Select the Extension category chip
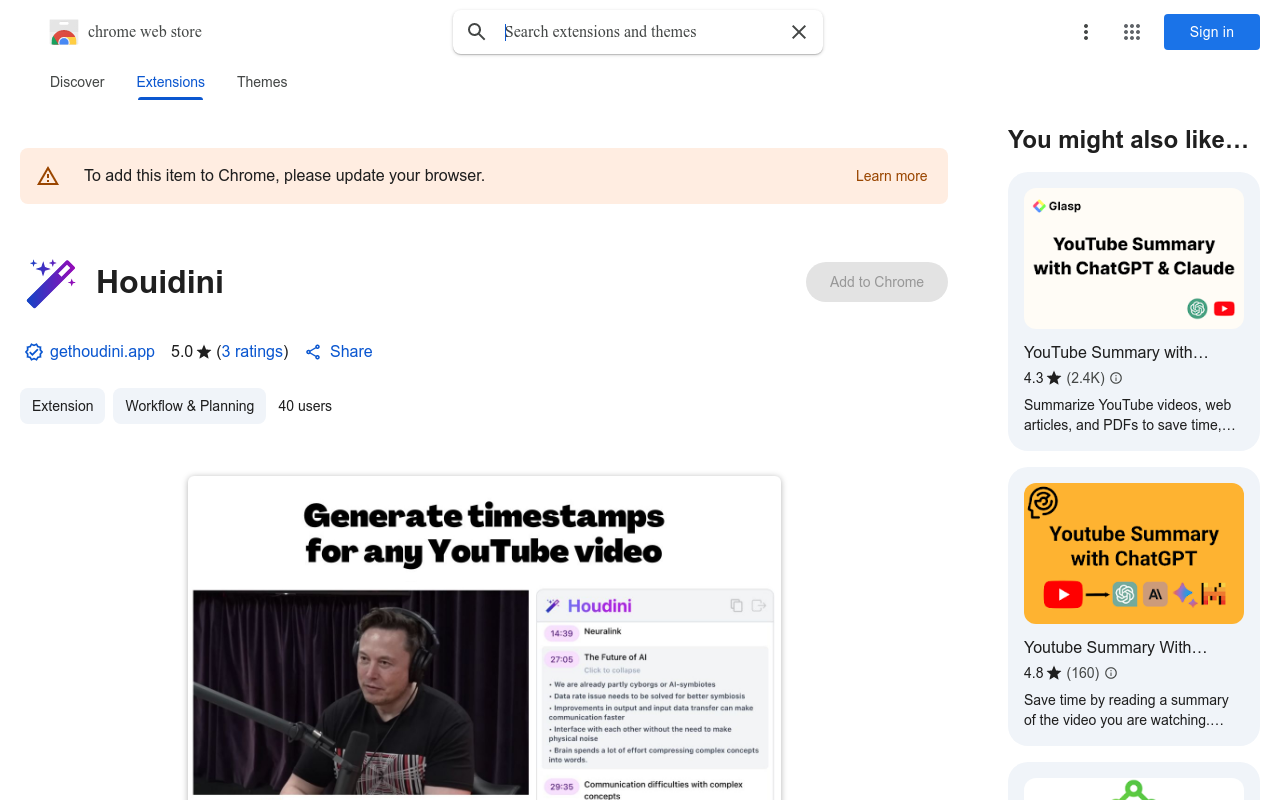 62,406
